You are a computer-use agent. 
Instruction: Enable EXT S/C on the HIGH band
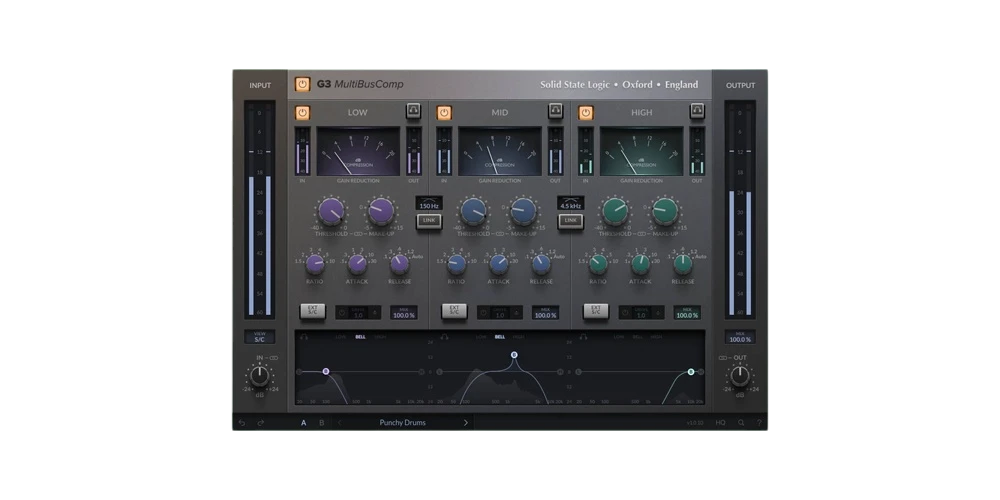[x=596, y=311]
